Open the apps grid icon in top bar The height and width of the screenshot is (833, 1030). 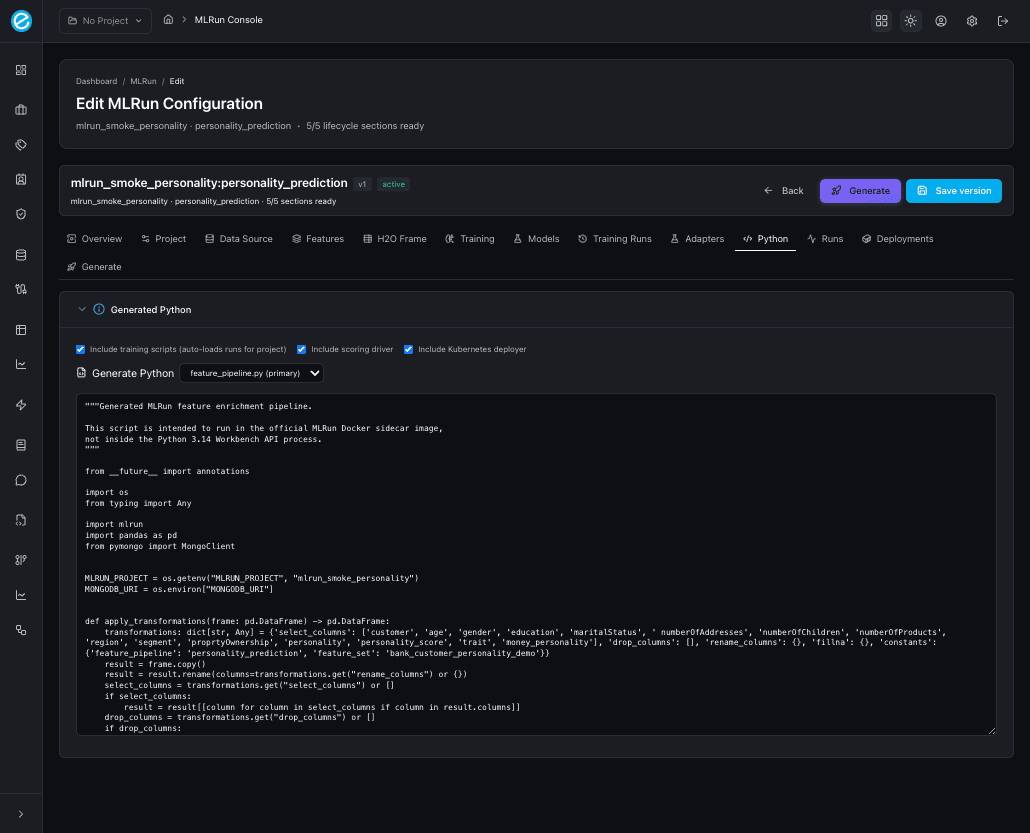[x=881, y=20]
